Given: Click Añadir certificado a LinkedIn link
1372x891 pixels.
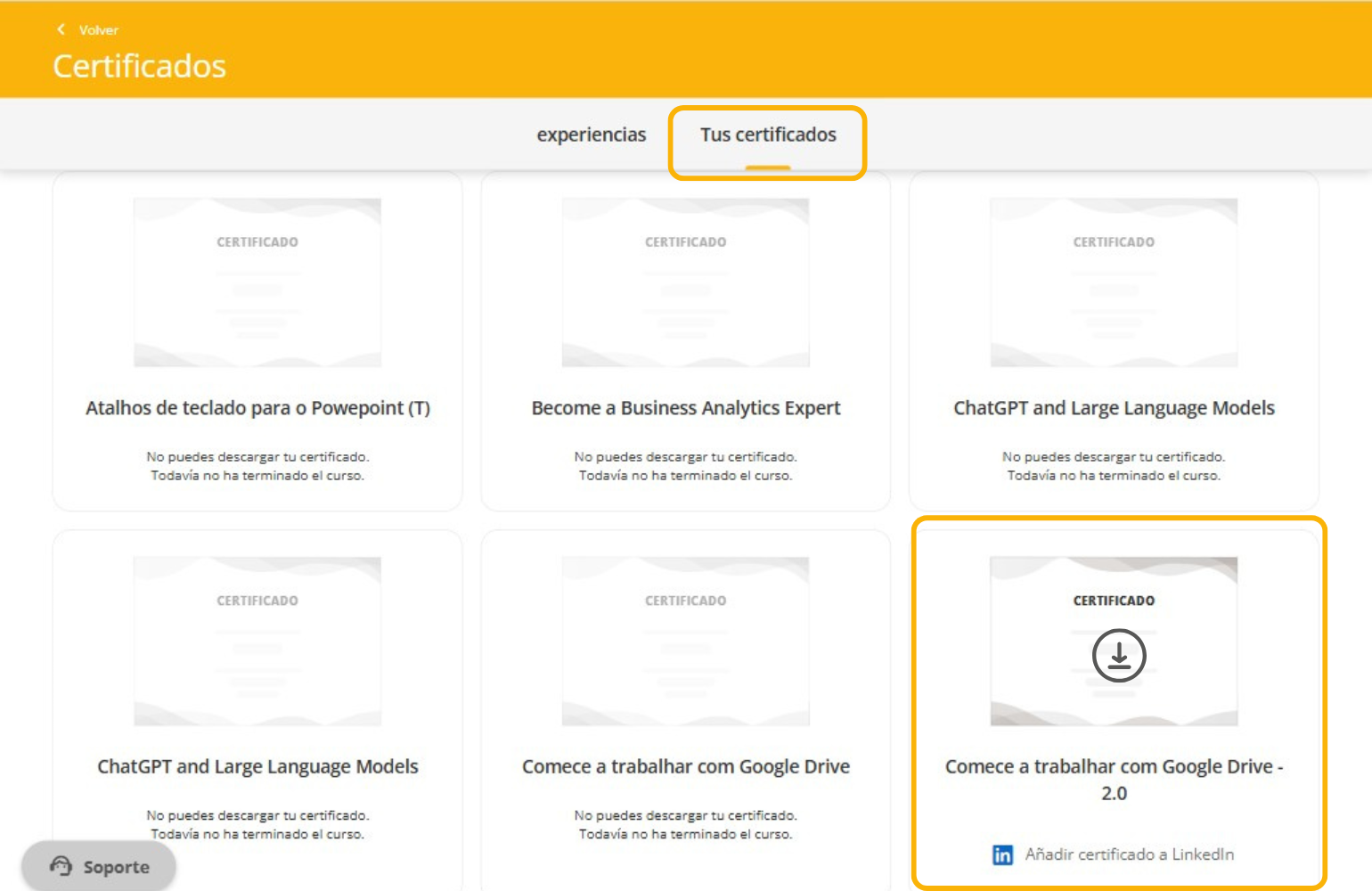Looking at the screenshot, I should [x=1129, y=854].
